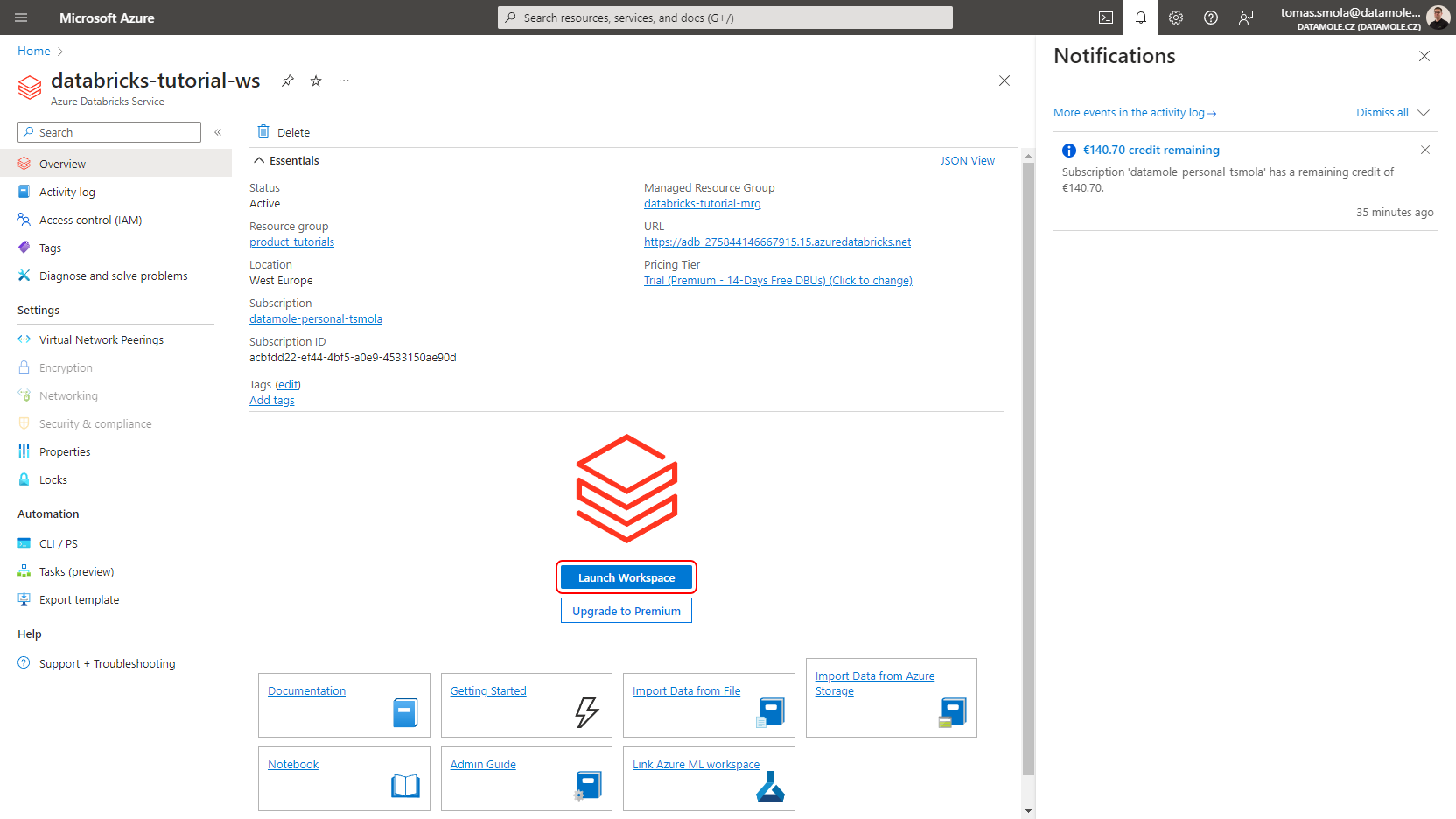
Task: Mark resource as favorite with star icon
Action: pyautogui.click(x=316, y=80)
